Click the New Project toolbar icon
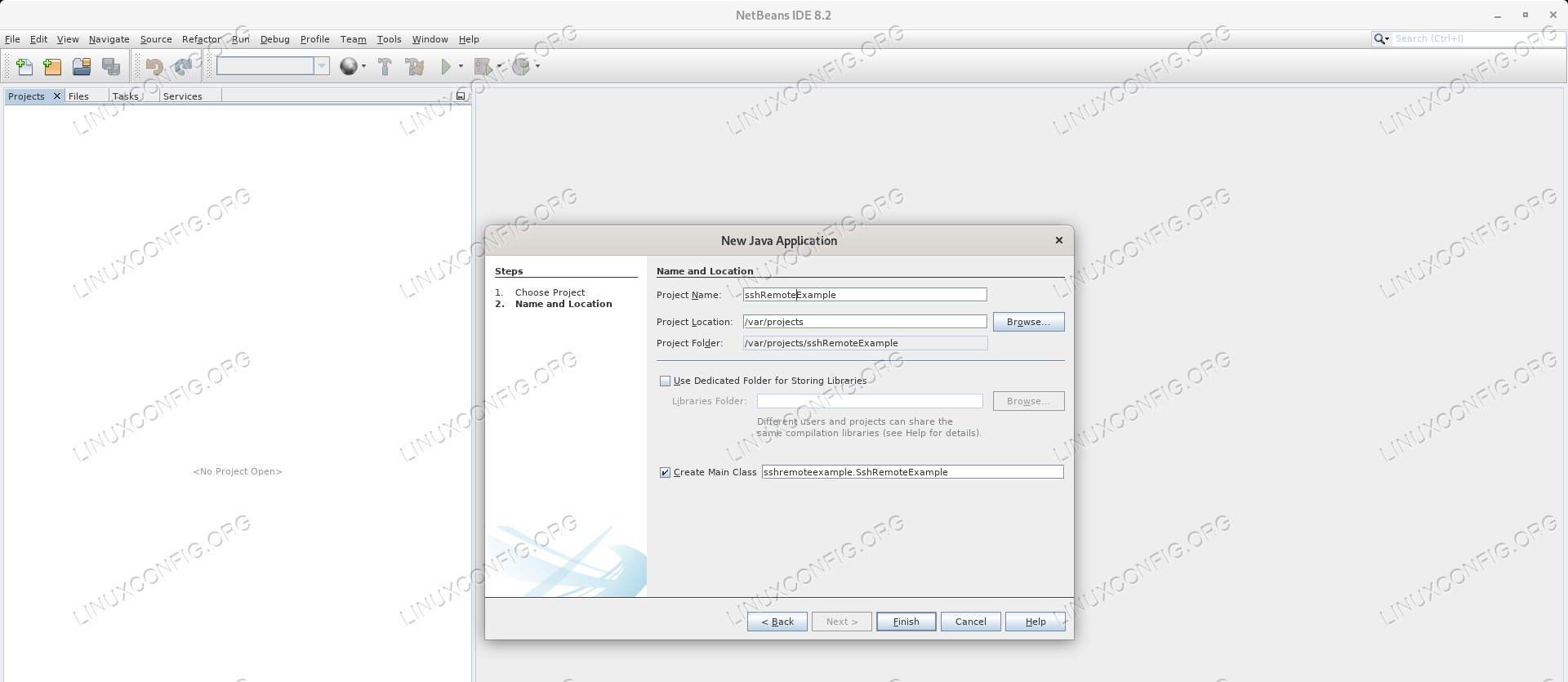The width and height of the screenshot is (1568, 682). click(52, 66)
